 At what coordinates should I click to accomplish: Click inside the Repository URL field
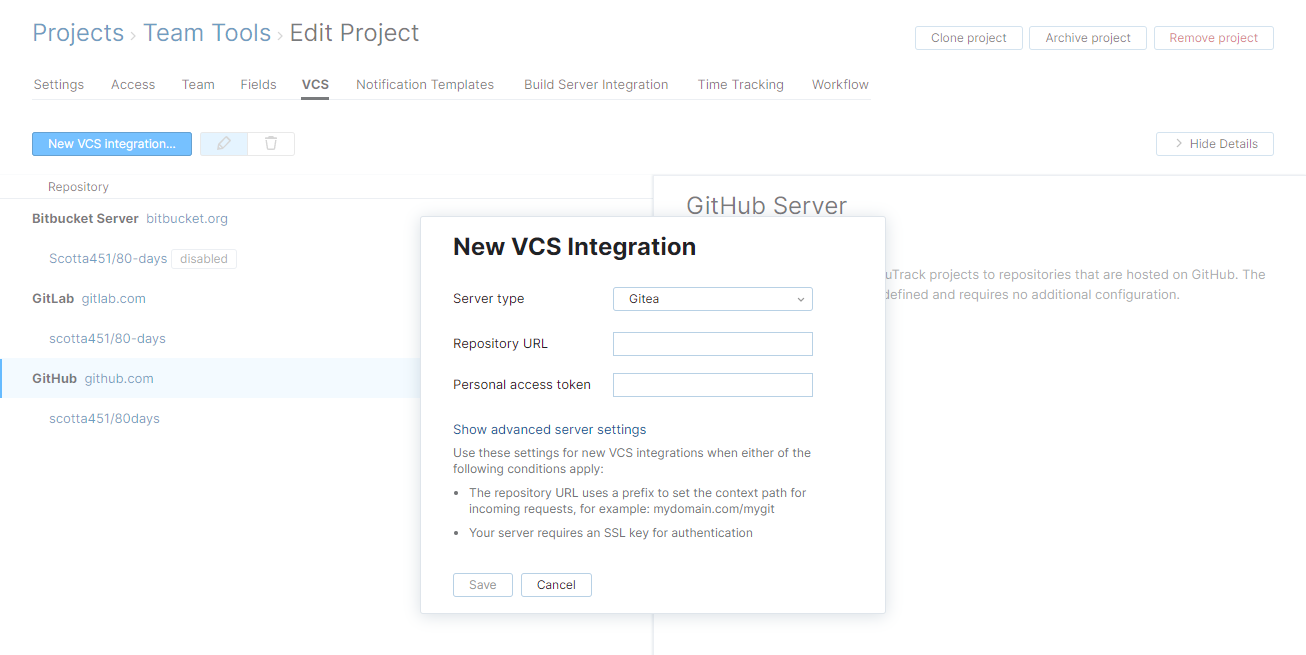(x=712, y=343)
